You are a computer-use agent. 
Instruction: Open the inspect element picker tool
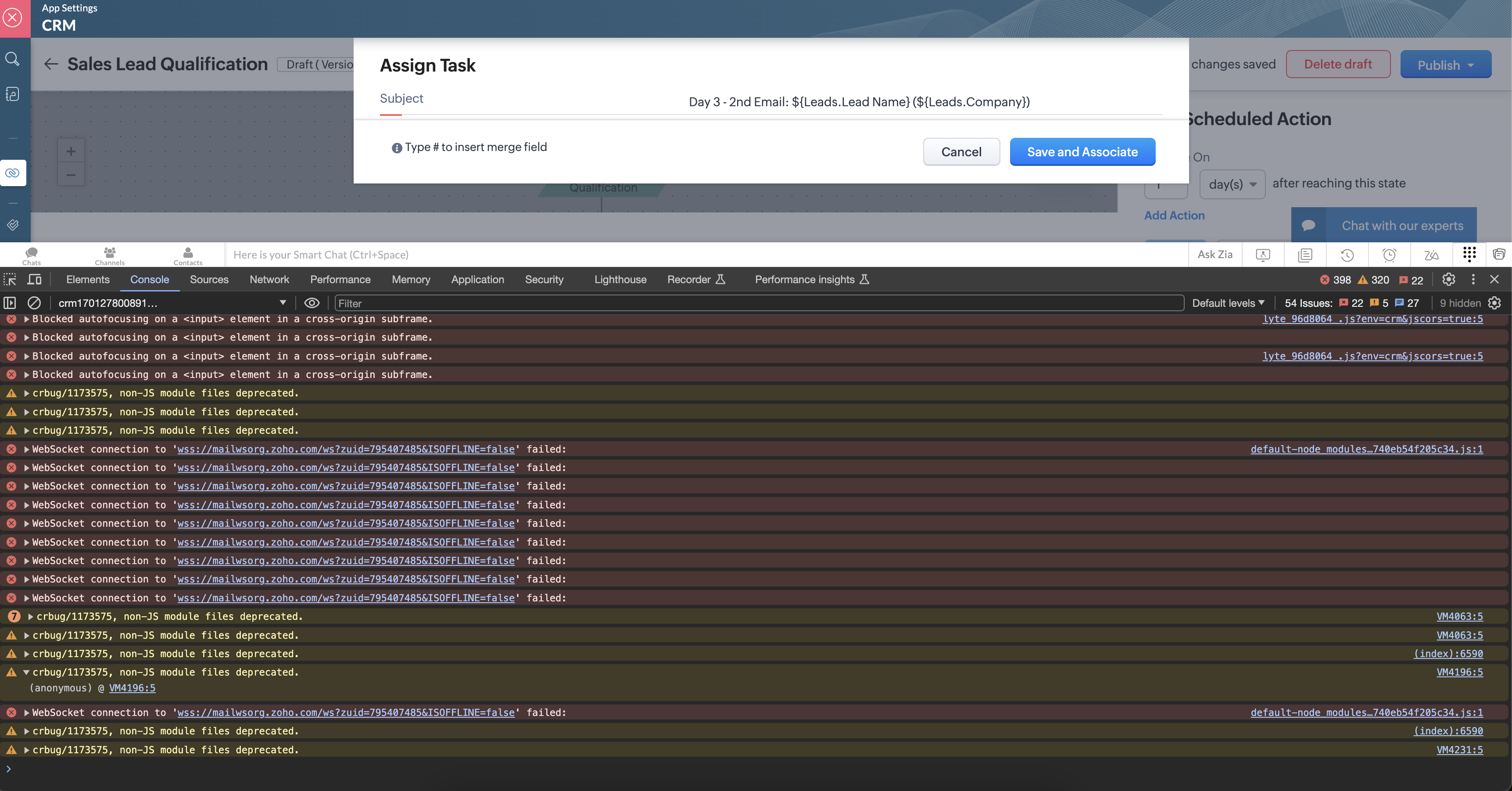coord(10,280)
